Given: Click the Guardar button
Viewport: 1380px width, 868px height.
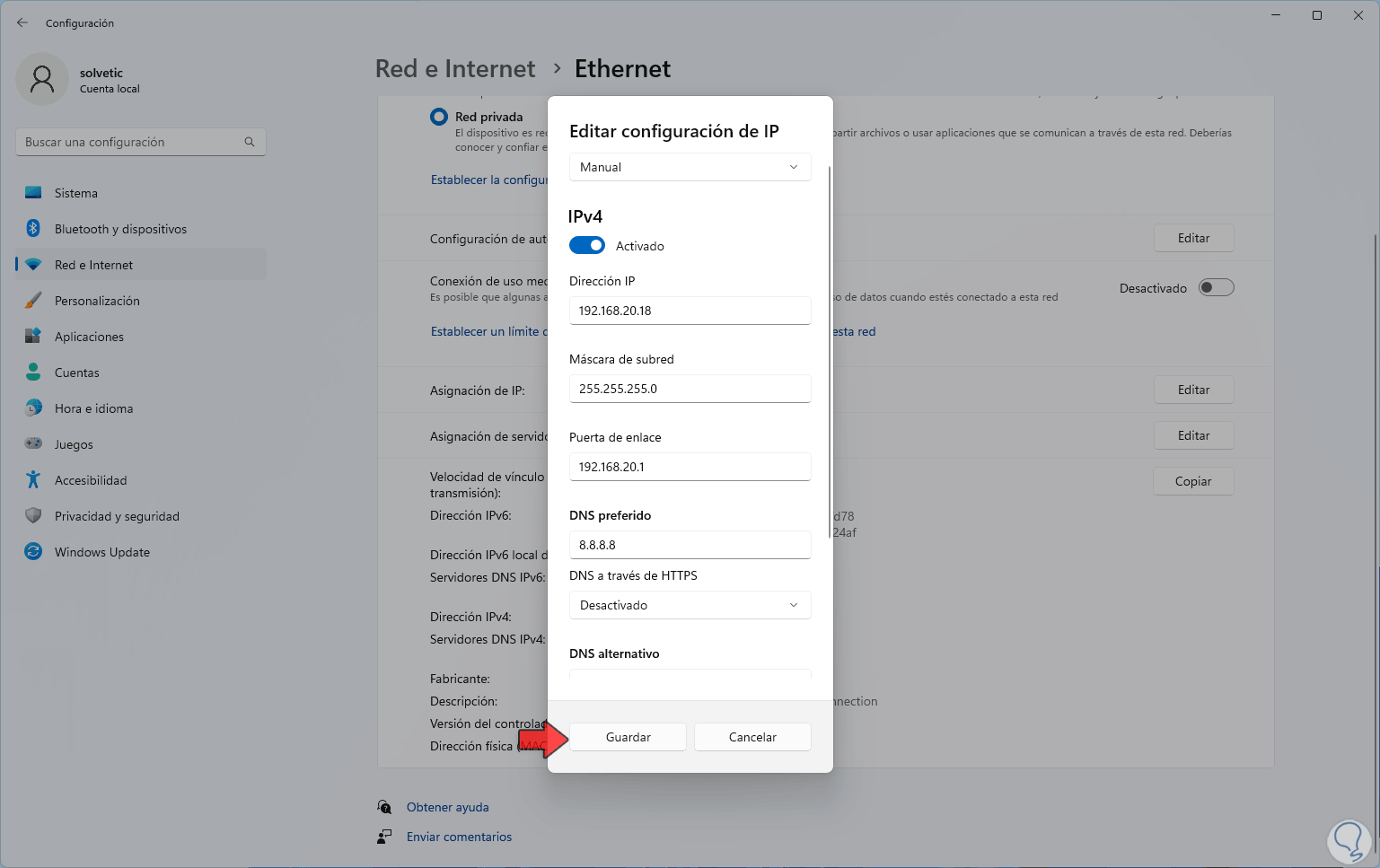Looking at the screenshot, I should pos(628,737).
